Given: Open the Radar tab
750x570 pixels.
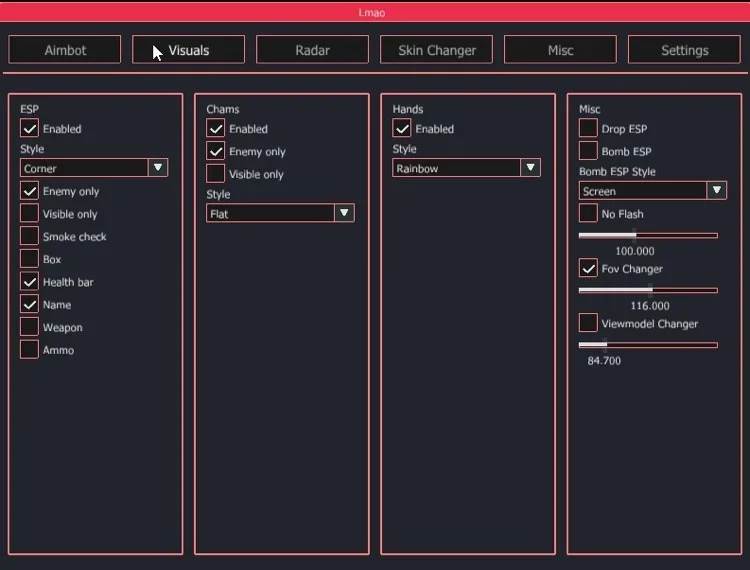Looking at the screenshot, I should (312, 50).
